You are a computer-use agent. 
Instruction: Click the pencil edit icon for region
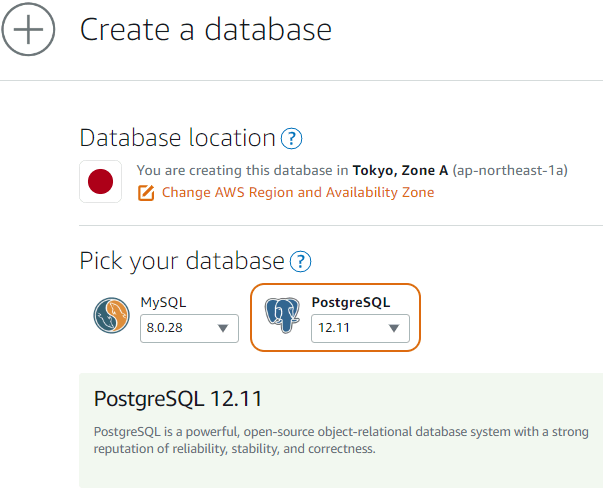(x=146, y=192)
